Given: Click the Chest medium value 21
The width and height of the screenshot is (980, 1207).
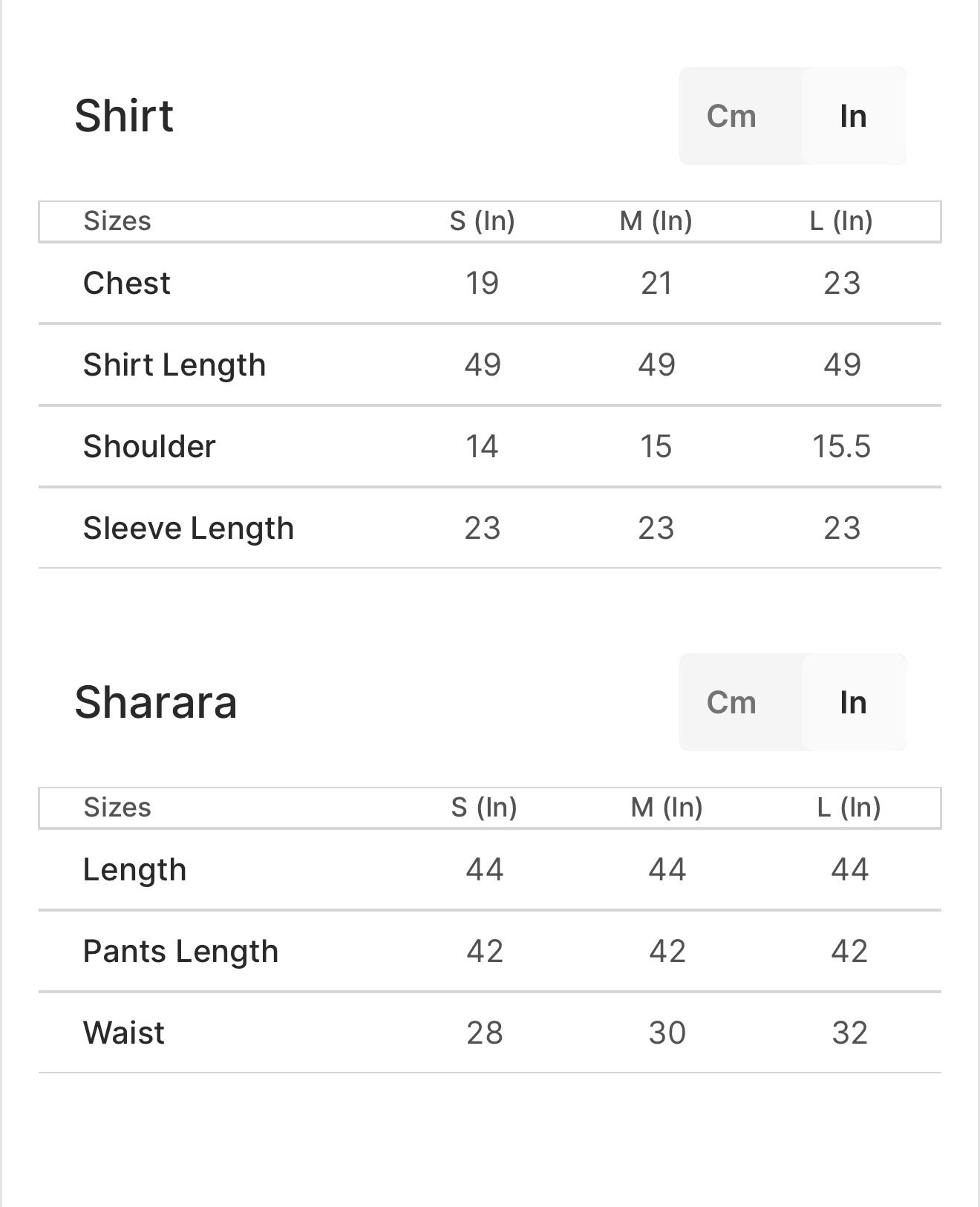Looking at the screenshot, I should [656, 283].
